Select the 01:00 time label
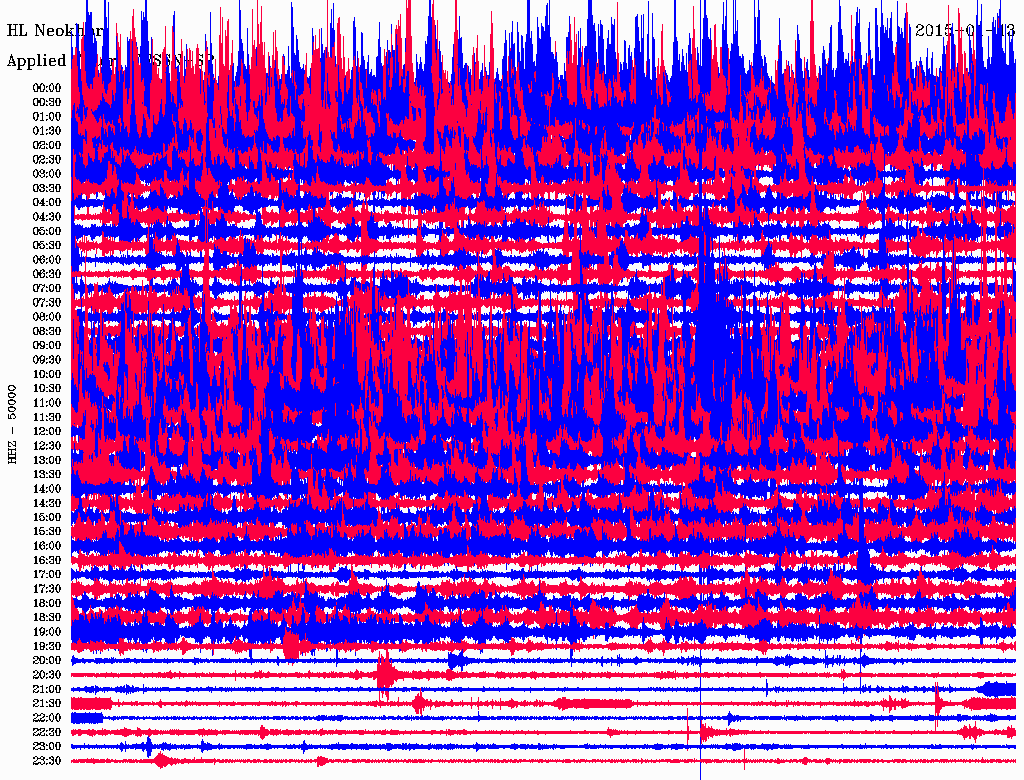The width and height of the screenshot is (1024, 780). [x=47, y=117]
